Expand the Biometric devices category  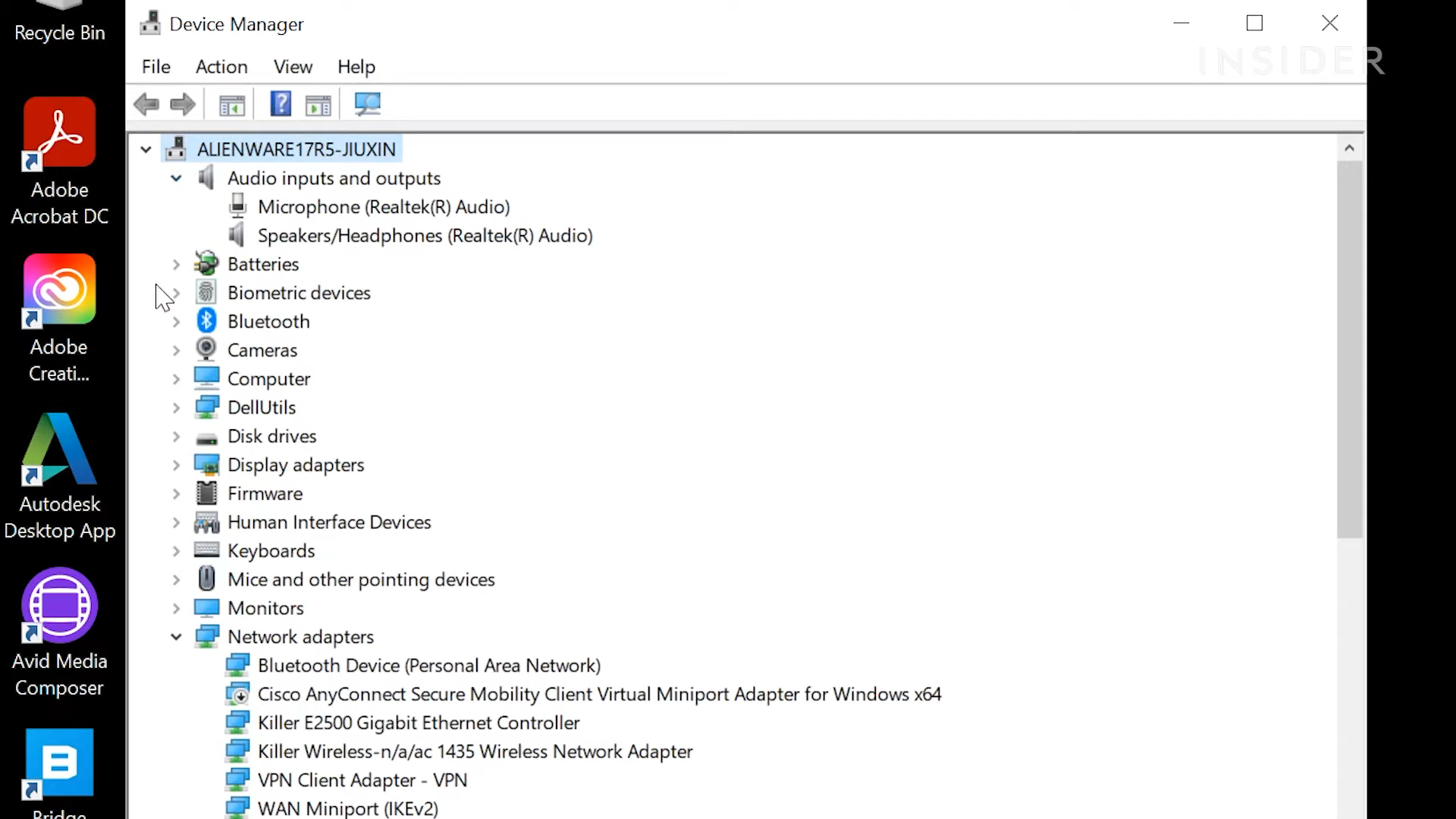point(177,292)
